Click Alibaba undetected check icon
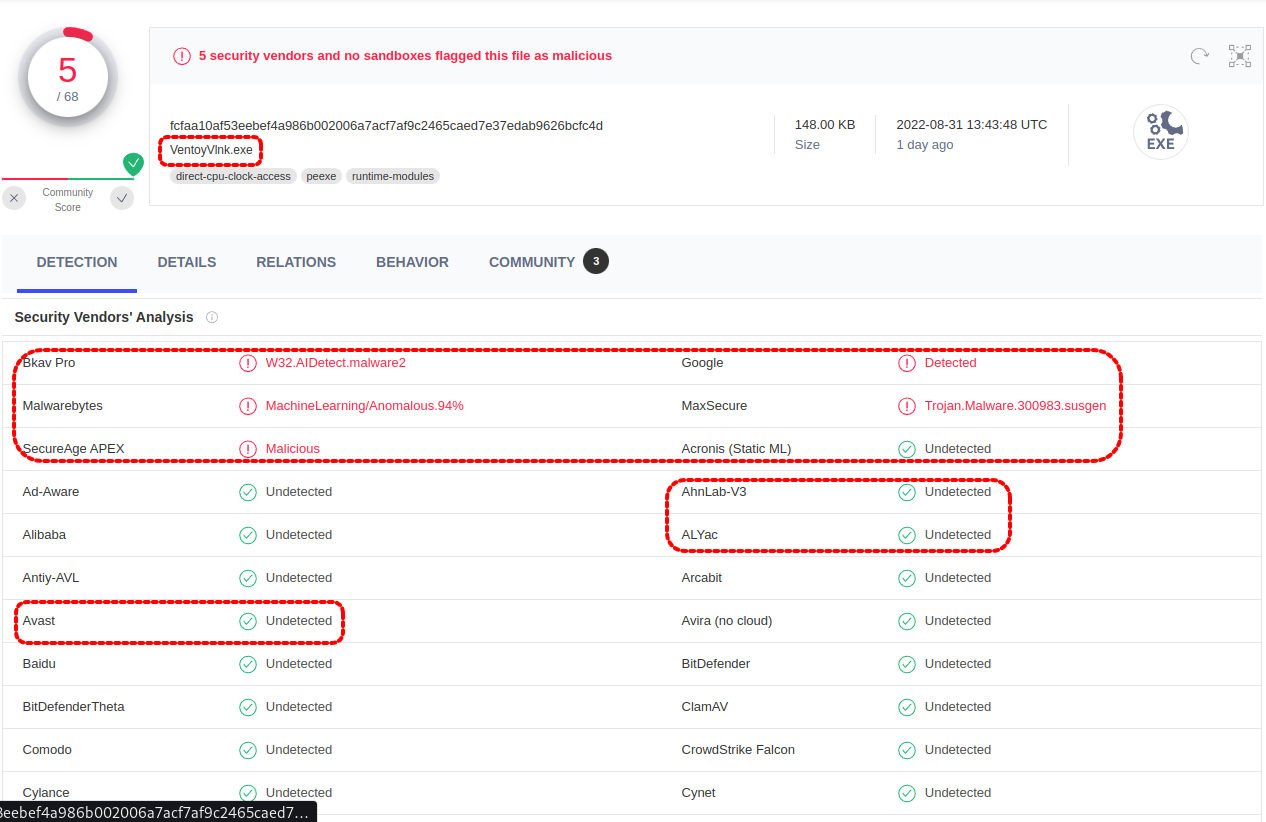 coord(248,535)
